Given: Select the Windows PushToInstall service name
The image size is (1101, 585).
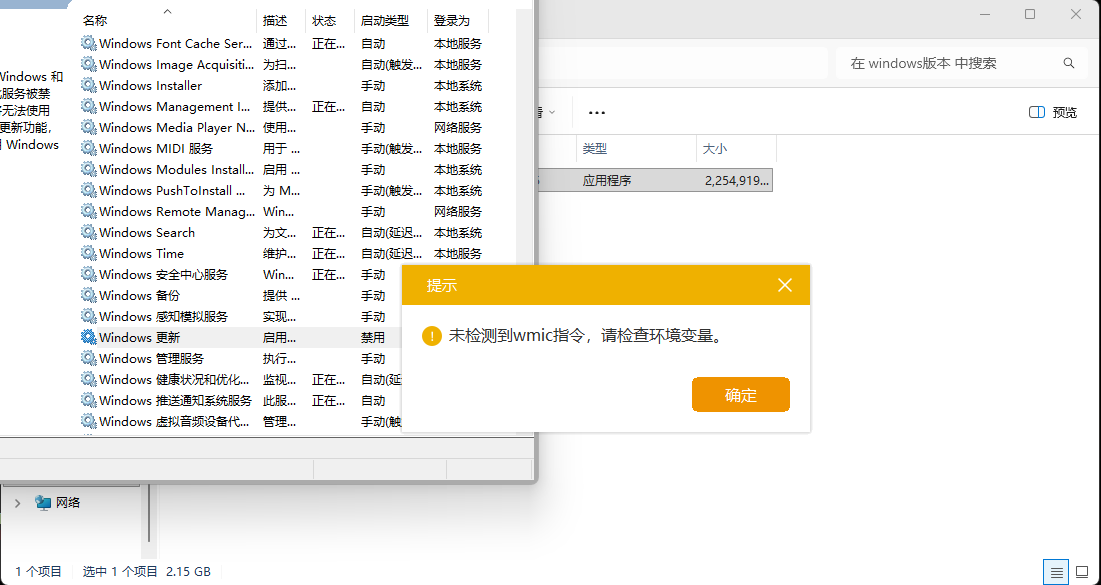Looking at the screenshot, I should coord(172,191).
